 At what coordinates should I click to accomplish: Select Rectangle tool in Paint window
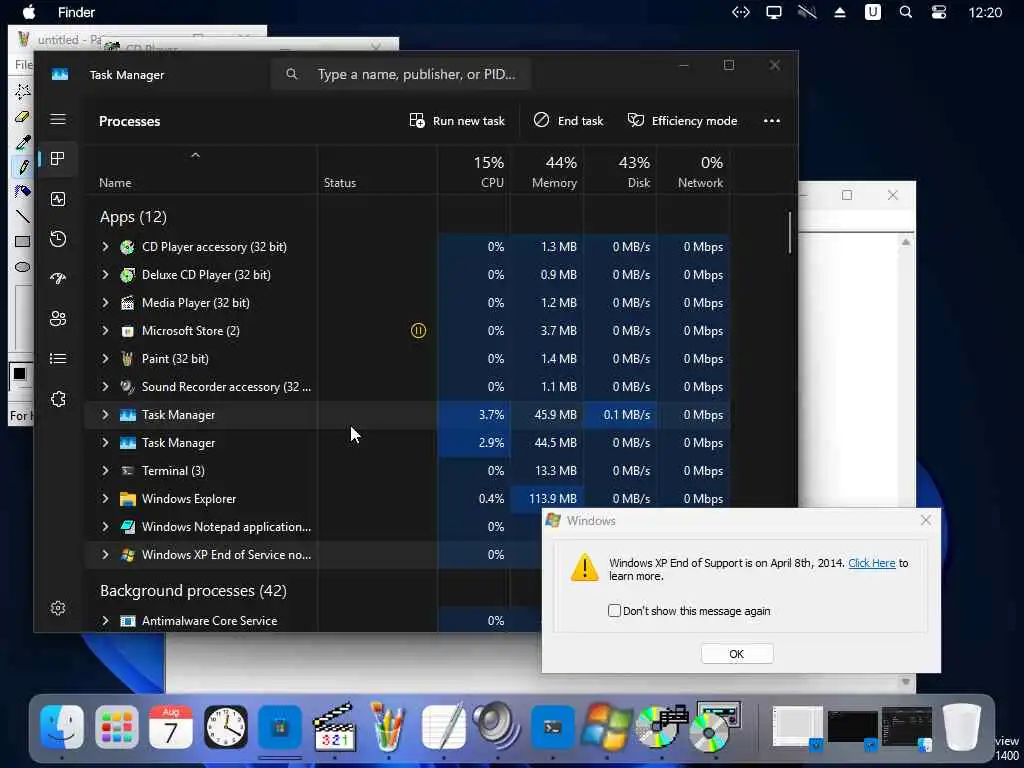click(23, 242)
